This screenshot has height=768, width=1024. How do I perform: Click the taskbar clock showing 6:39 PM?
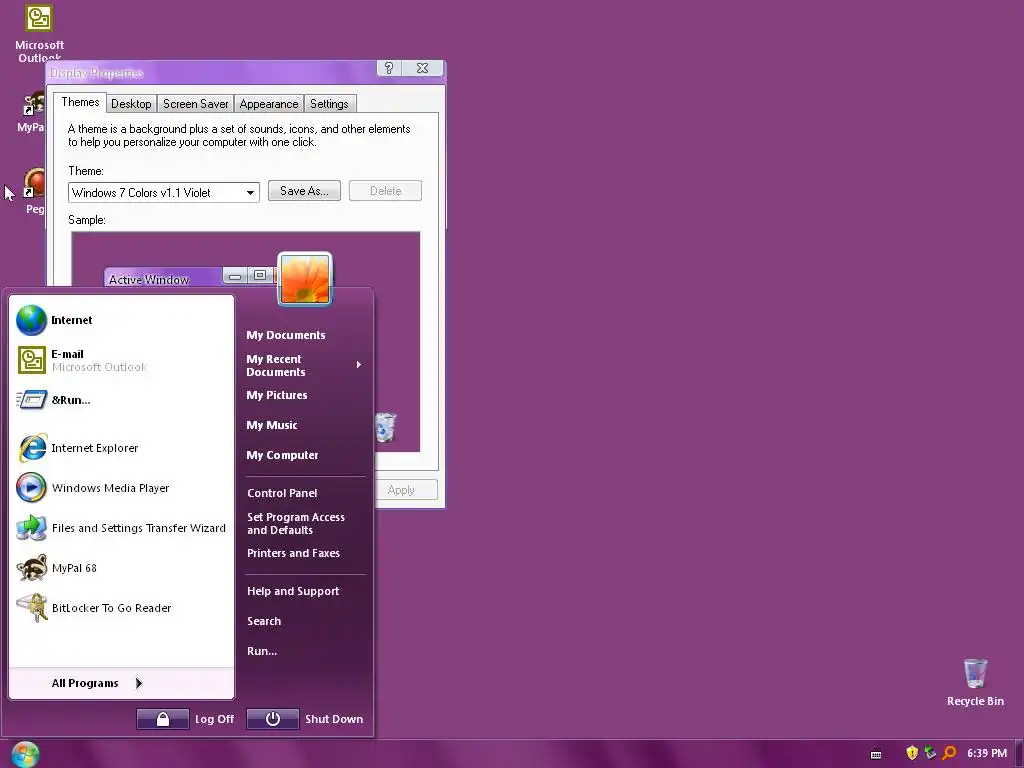click(x=987, y=753)
